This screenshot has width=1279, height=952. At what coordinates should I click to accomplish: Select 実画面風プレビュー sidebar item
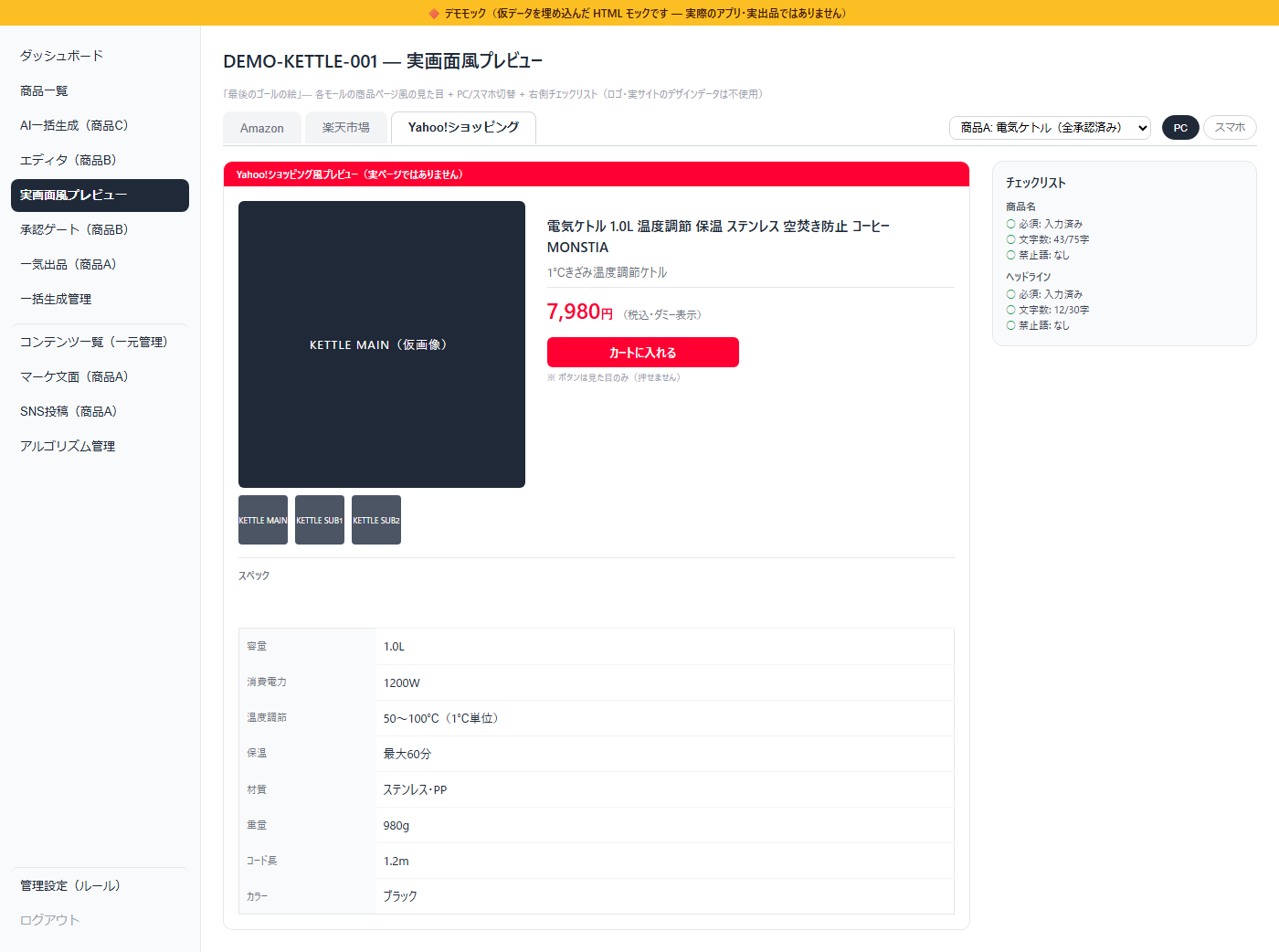click(100, 196)
